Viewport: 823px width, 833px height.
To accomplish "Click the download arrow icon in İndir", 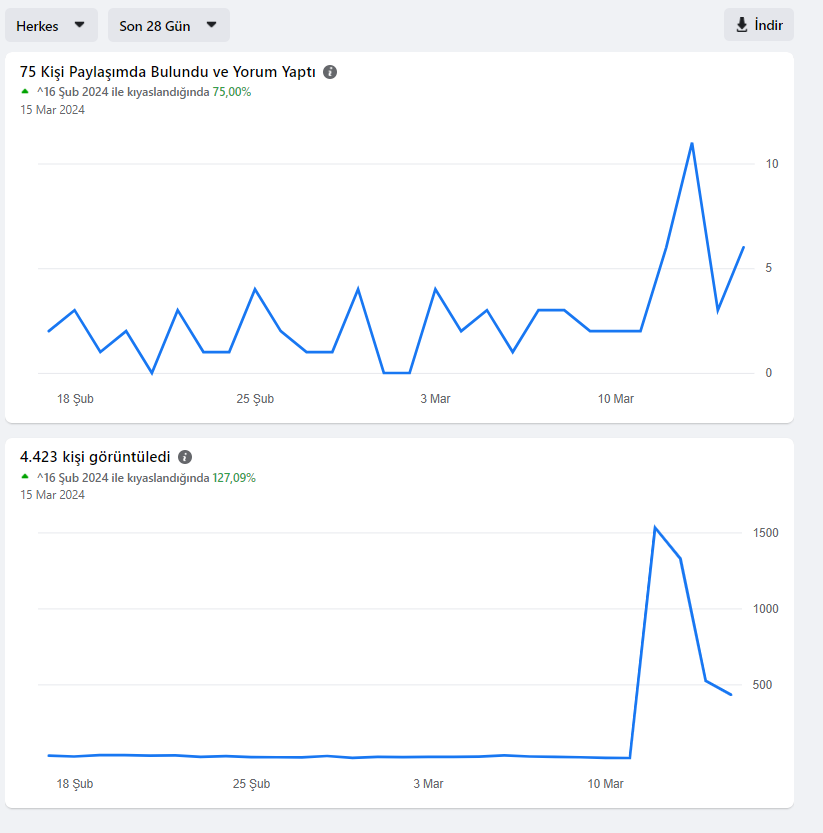I will 742,25.
